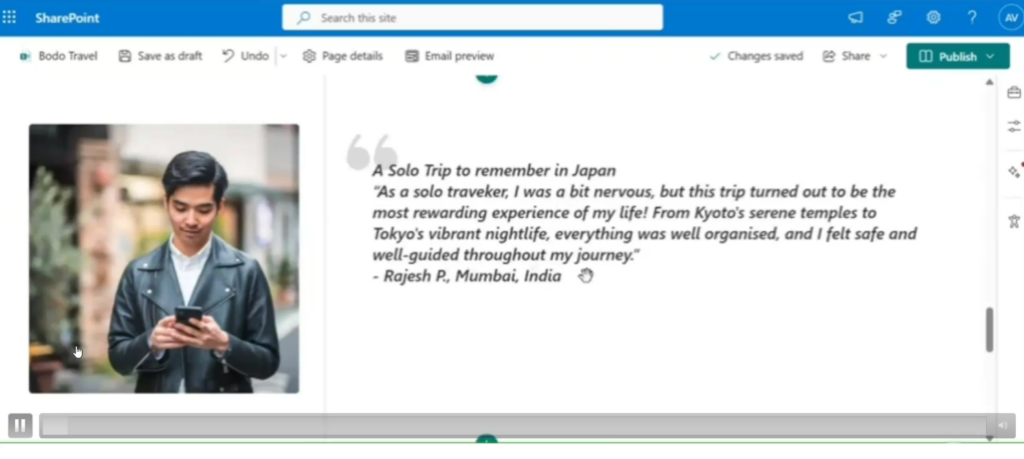1024x459 pixels.
Task: Expand the Share dropdown chevron
Action: pos(884,56)
